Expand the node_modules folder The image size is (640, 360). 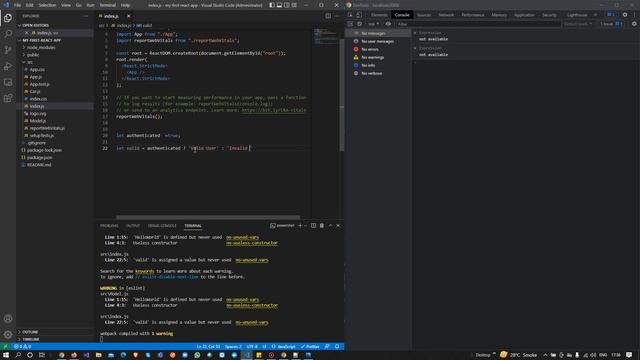(41, 47)
